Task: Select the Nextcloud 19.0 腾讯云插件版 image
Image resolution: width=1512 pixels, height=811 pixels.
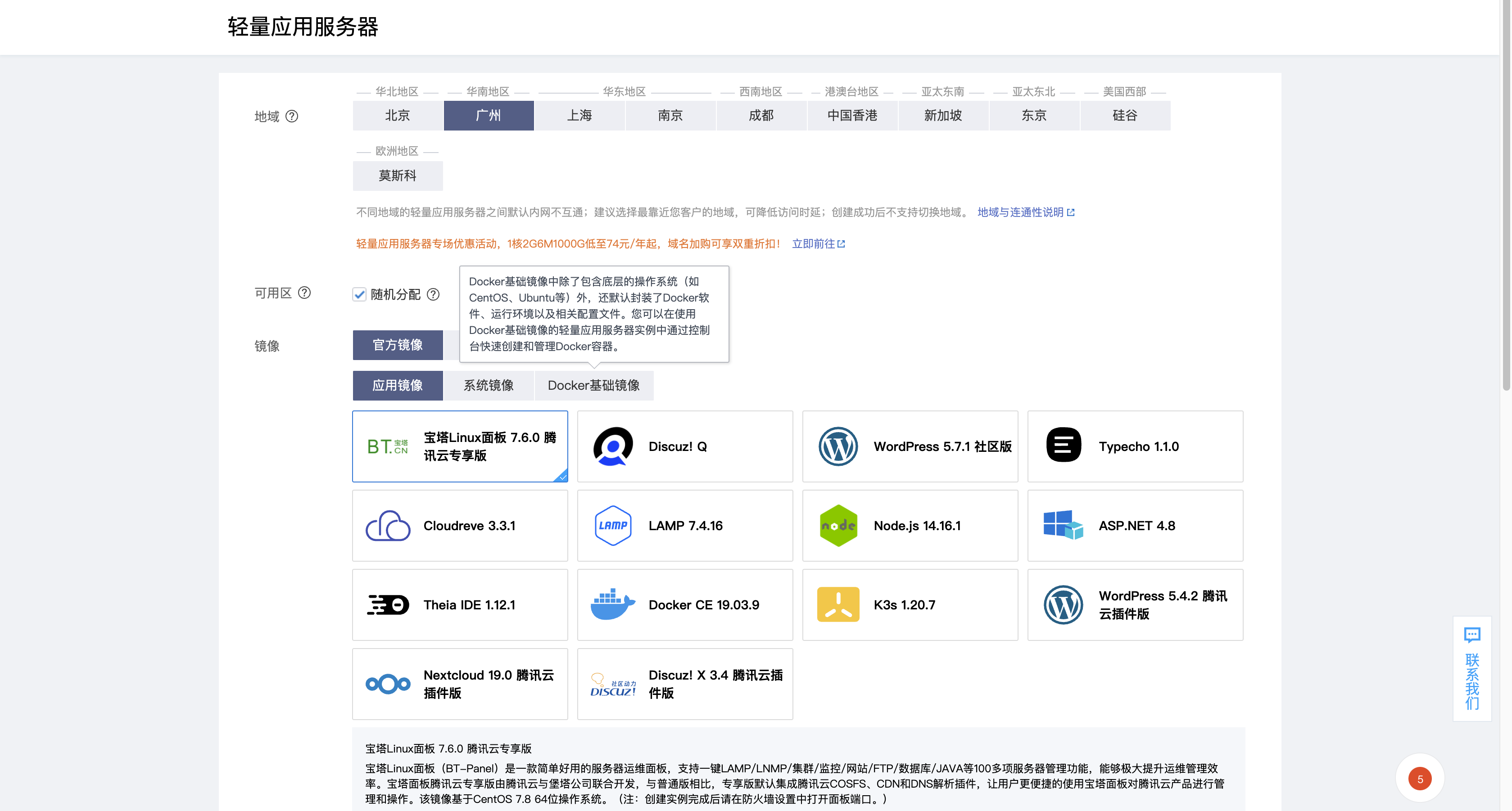Action: click(x=460, y=684)
